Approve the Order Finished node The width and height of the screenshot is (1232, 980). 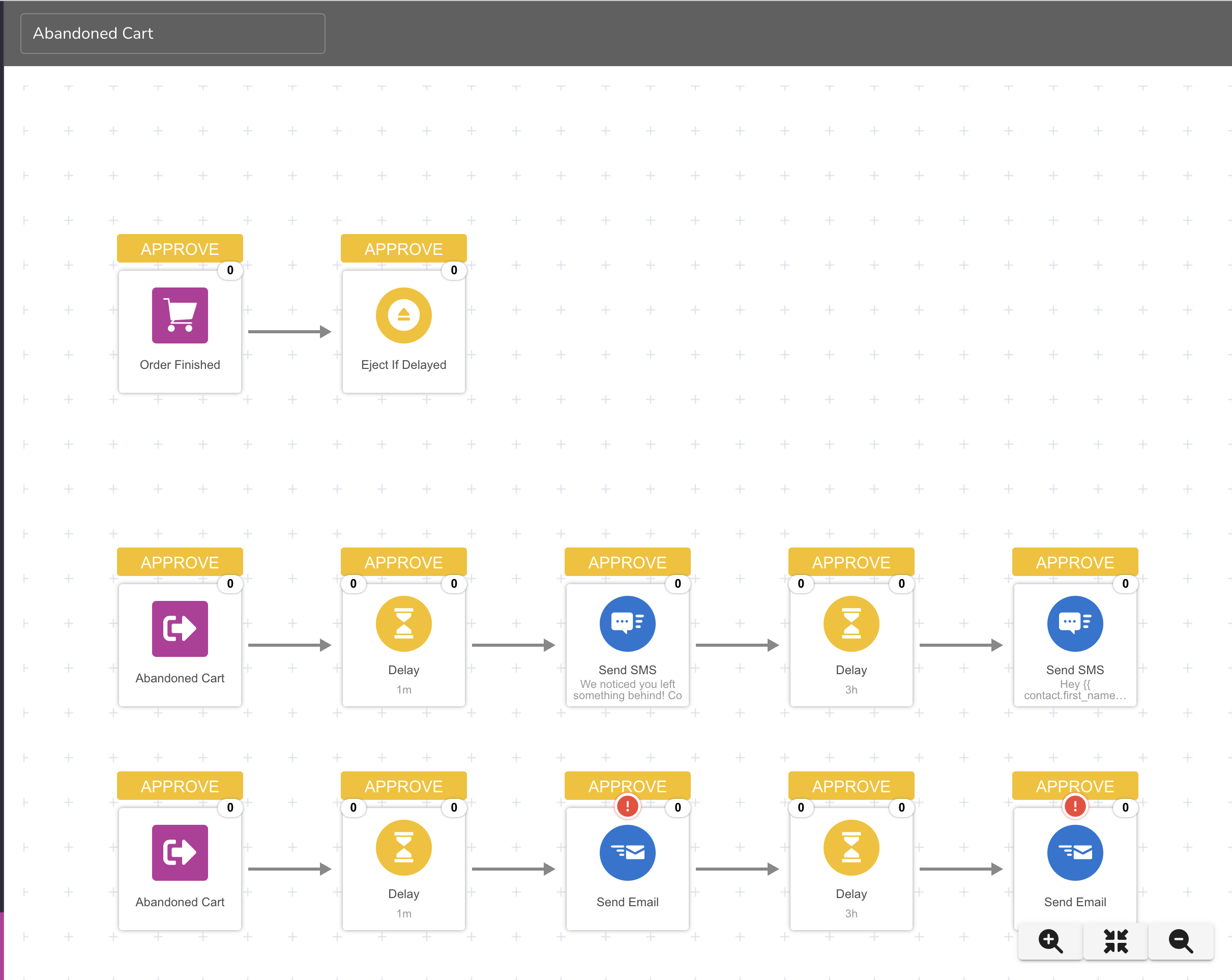tap(180, 249)
